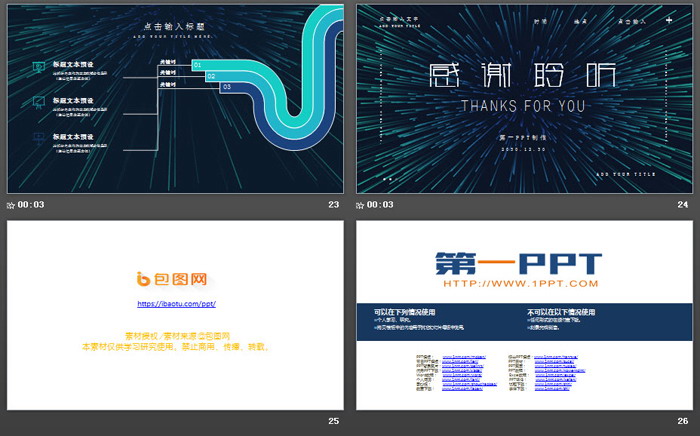The width and height of the screenshot is (700, 436).
Task: Click the HTTP://WWW.1PPT.COM address text
Action: tap(521, 284)
